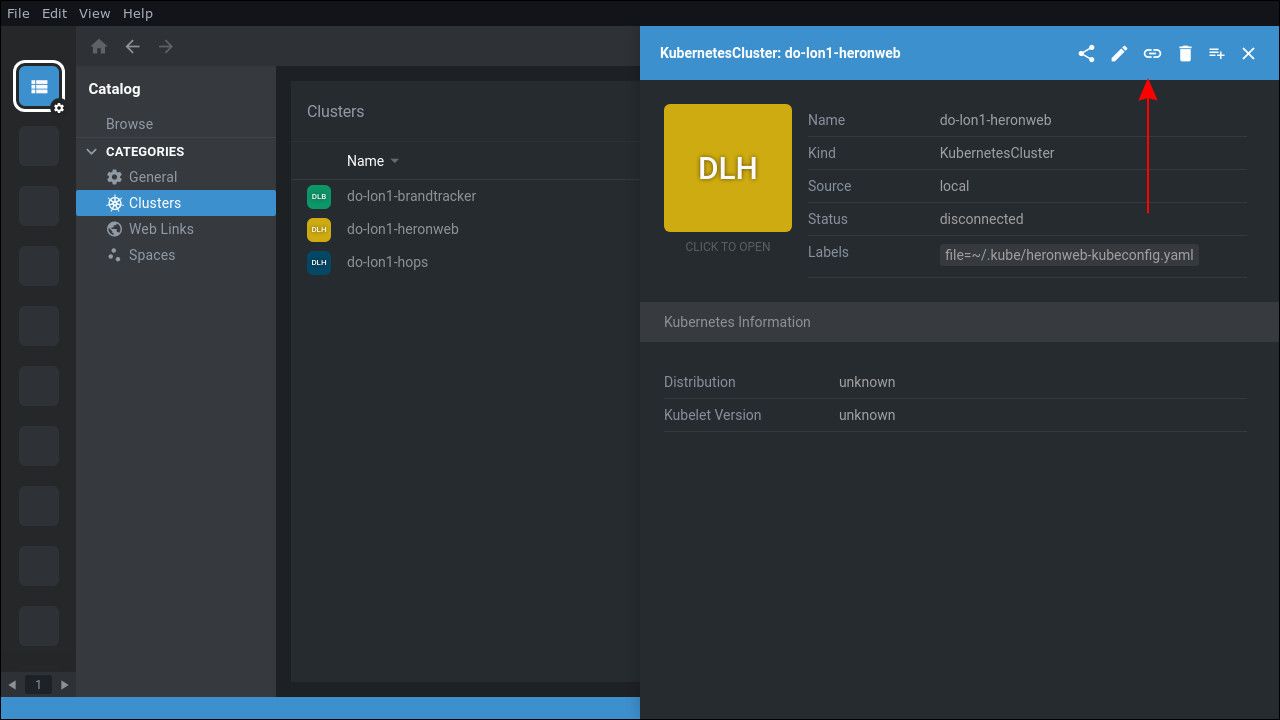Go to the home icon in top bar
Image resolution: width=1280 pixels, height=720 pixels.
(x=99, y=47)
